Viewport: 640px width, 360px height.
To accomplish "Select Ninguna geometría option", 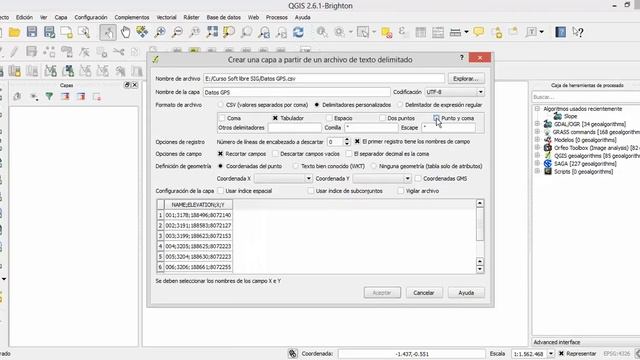I will click(373, 166).
